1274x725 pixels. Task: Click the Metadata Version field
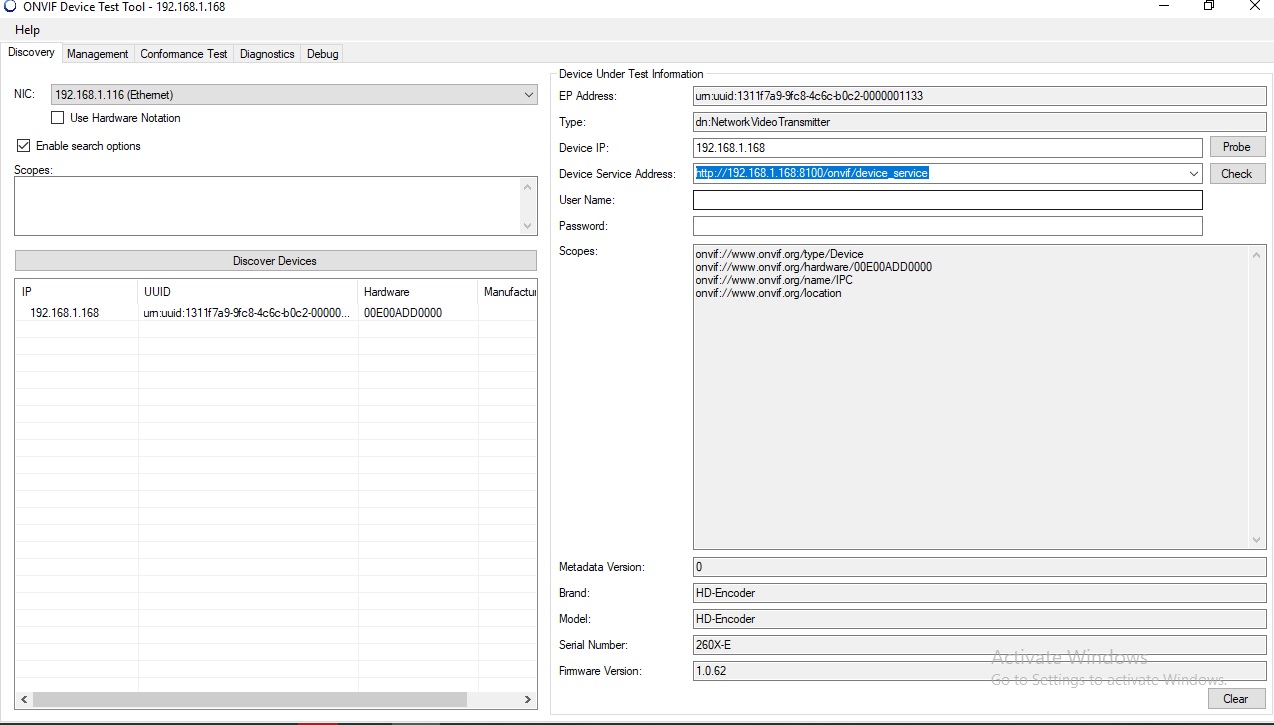click(x=979, y=567)
